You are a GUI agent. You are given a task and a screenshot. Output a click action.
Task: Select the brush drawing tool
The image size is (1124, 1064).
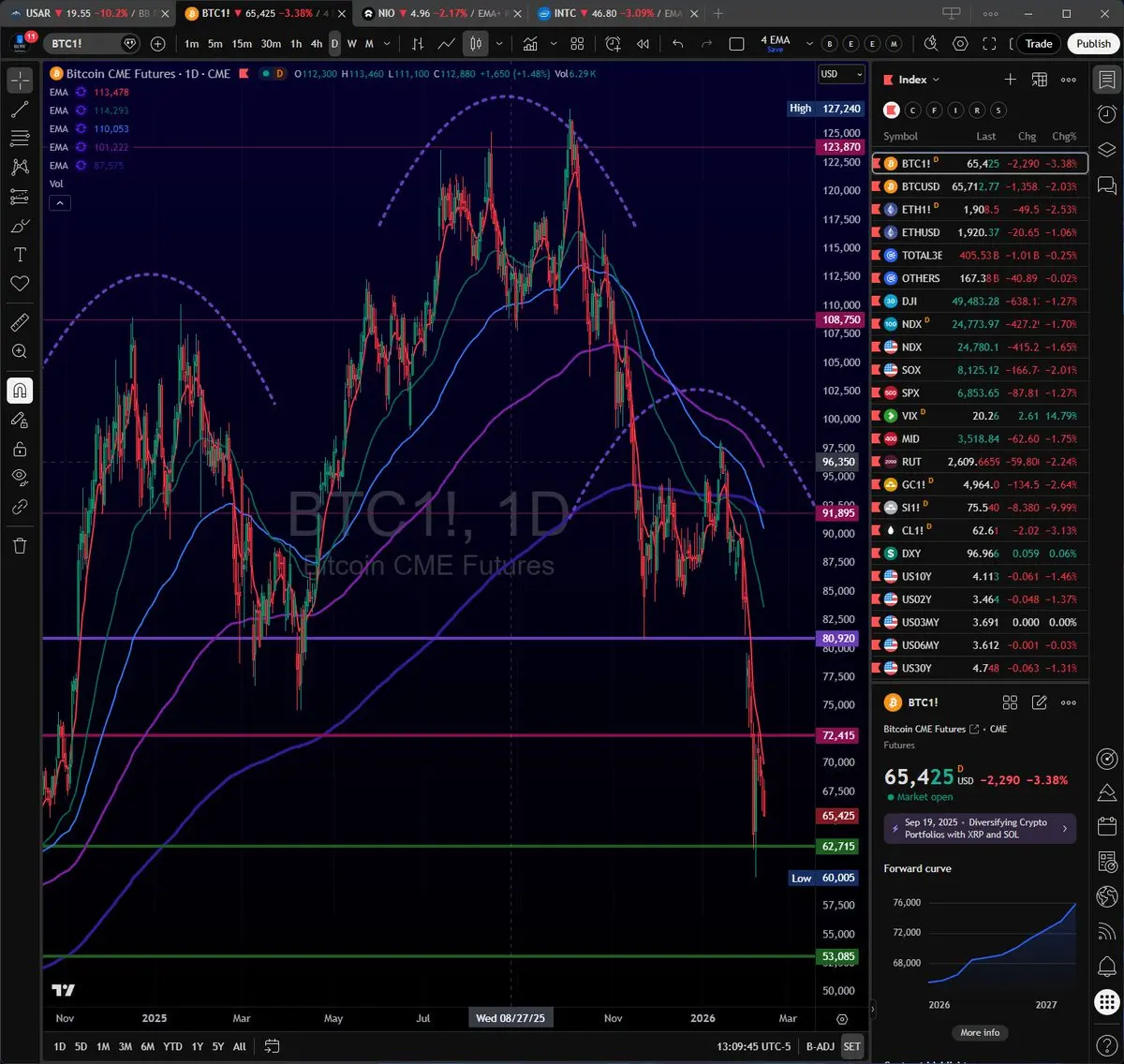click(20, 226)
